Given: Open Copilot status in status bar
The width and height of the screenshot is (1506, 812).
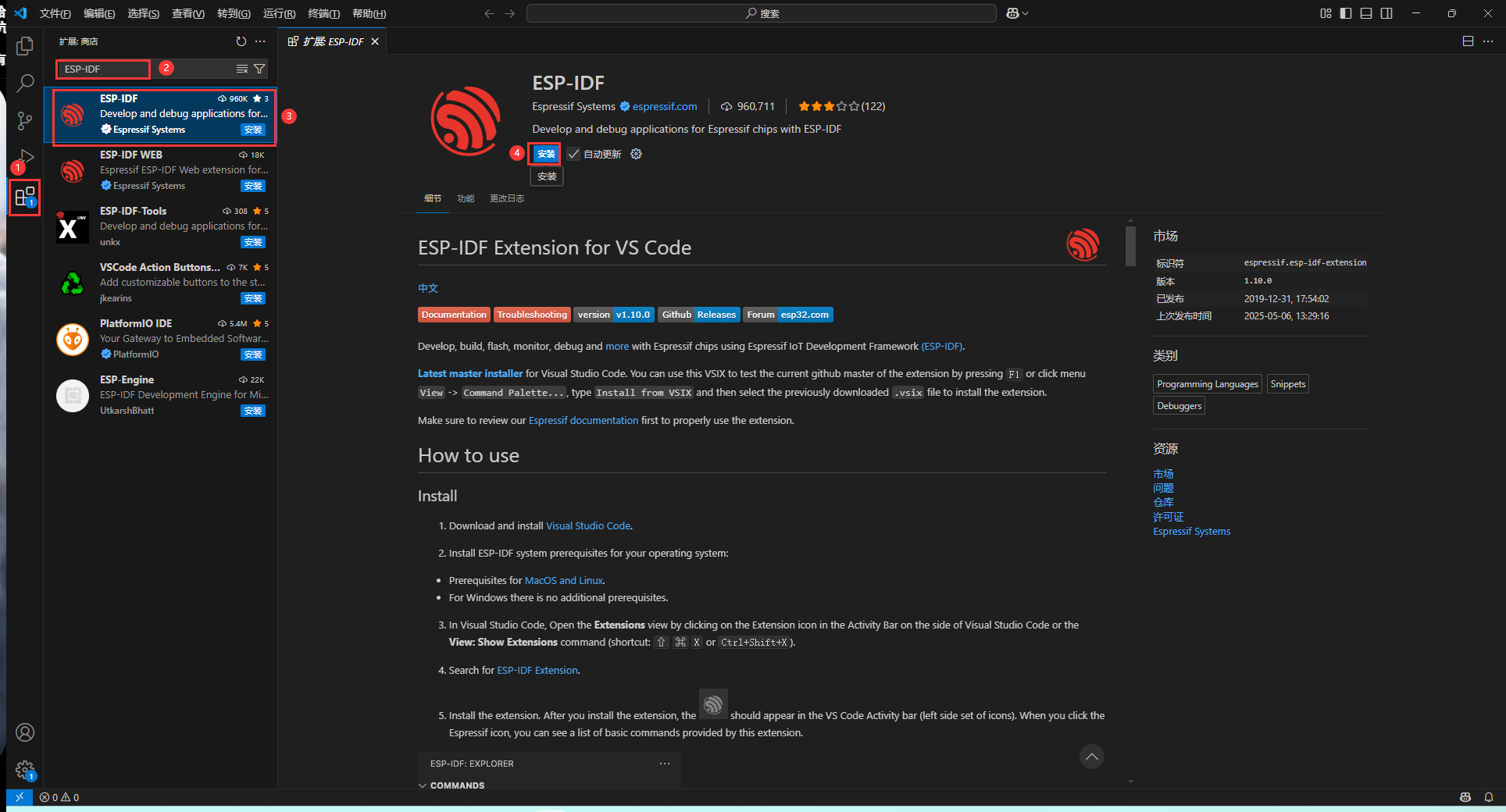Looking at the screenshot, I should point(1465,797).
